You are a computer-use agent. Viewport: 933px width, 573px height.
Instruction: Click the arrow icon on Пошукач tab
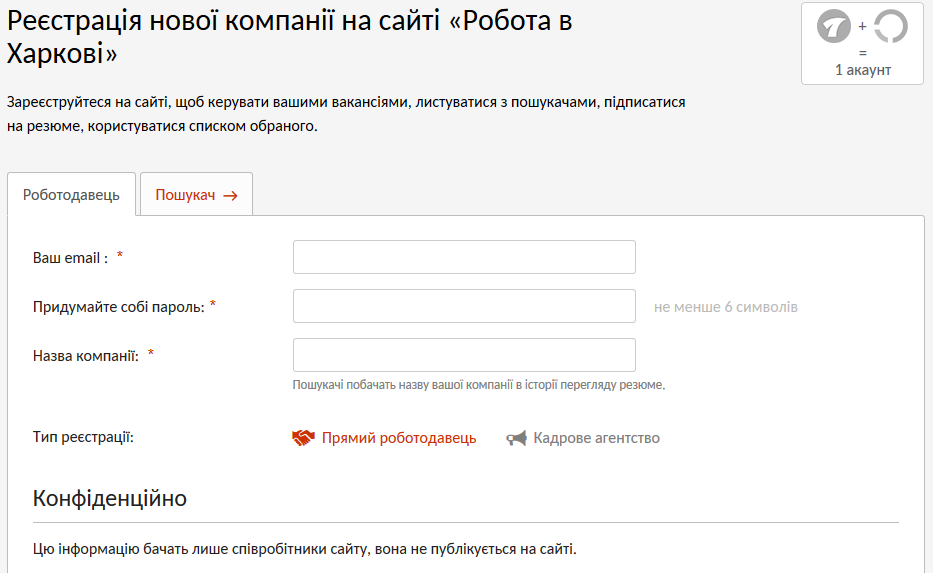pyautogui.click(x=230, y=196)
